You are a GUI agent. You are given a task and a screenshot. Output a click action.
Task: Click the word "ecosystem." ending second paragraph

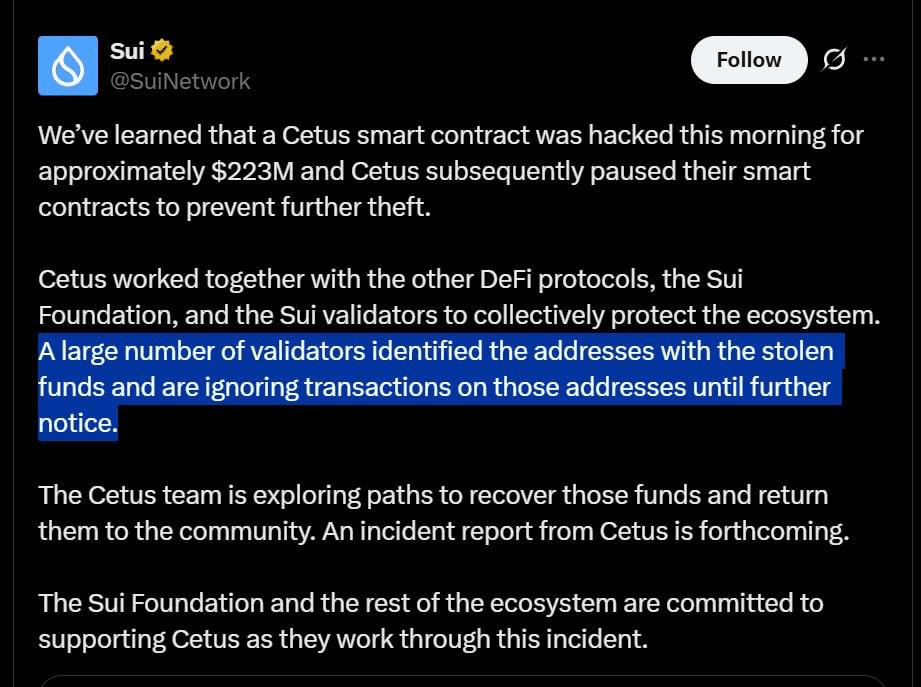point(813,316)
